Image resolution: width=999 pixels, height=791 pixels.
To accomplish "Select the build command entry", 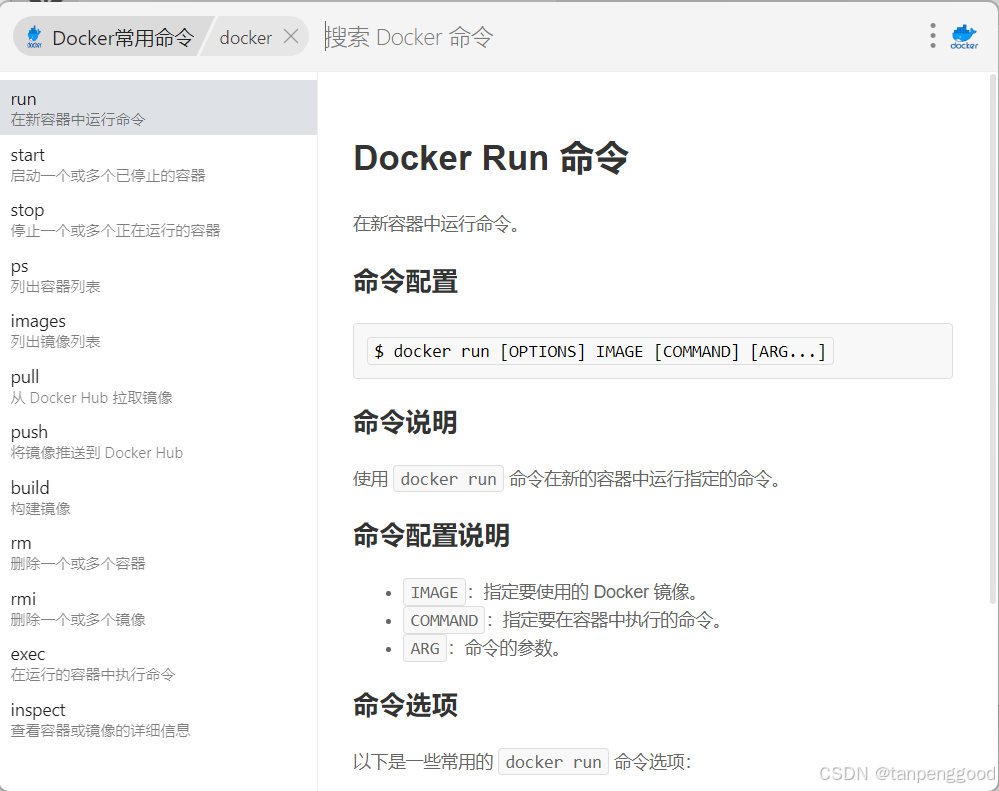I will click(159, 497).
